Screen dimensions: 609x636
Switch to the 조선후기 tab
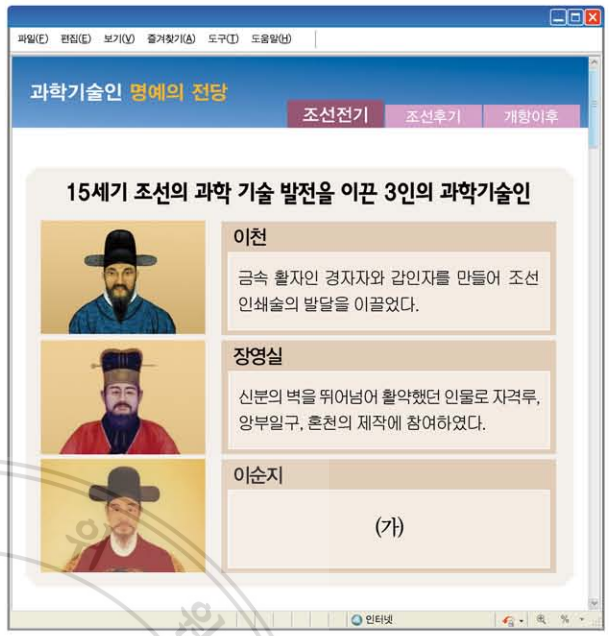pyautogui.click(x=433, y=116)
